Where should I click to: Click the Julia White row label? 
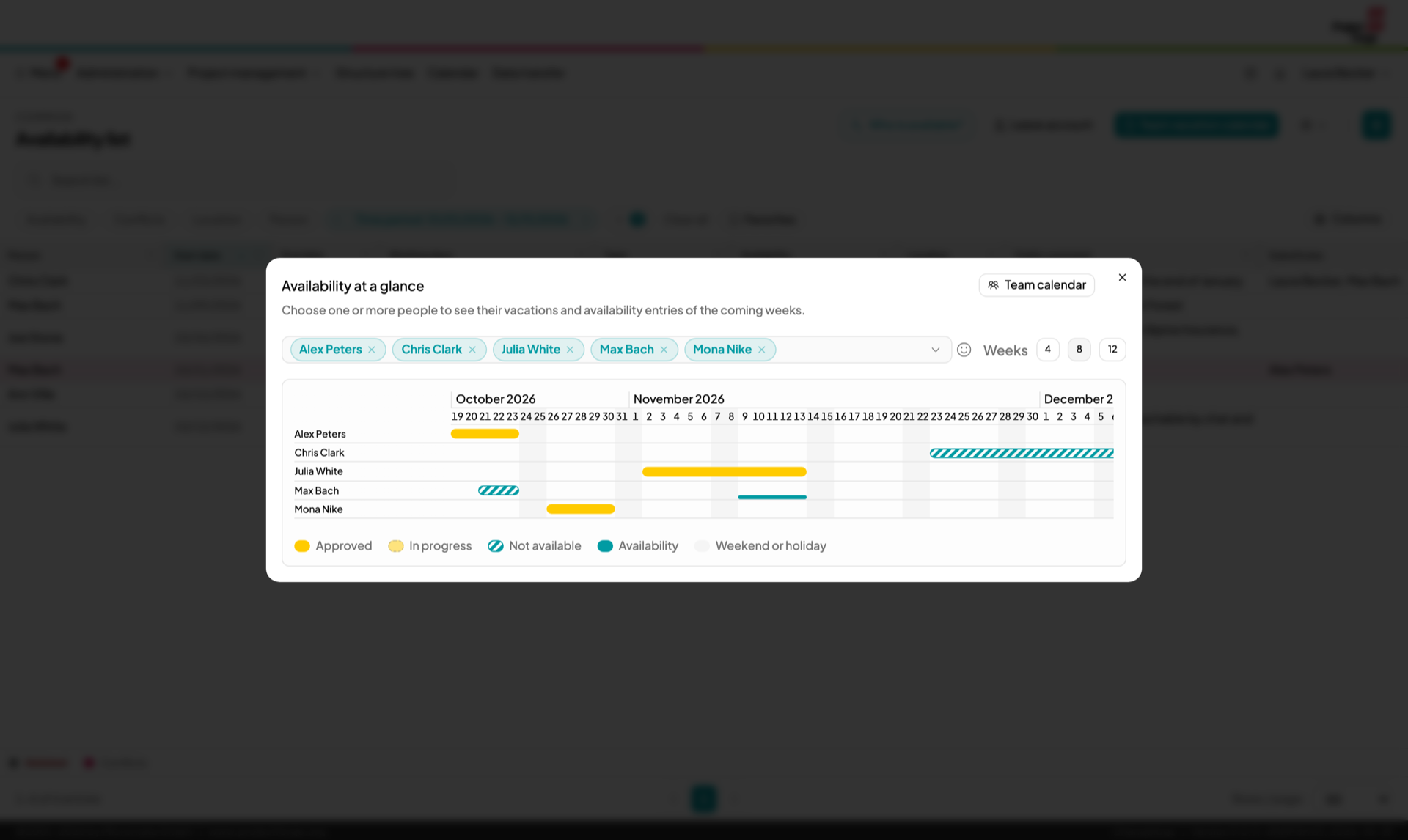[318, 471]
